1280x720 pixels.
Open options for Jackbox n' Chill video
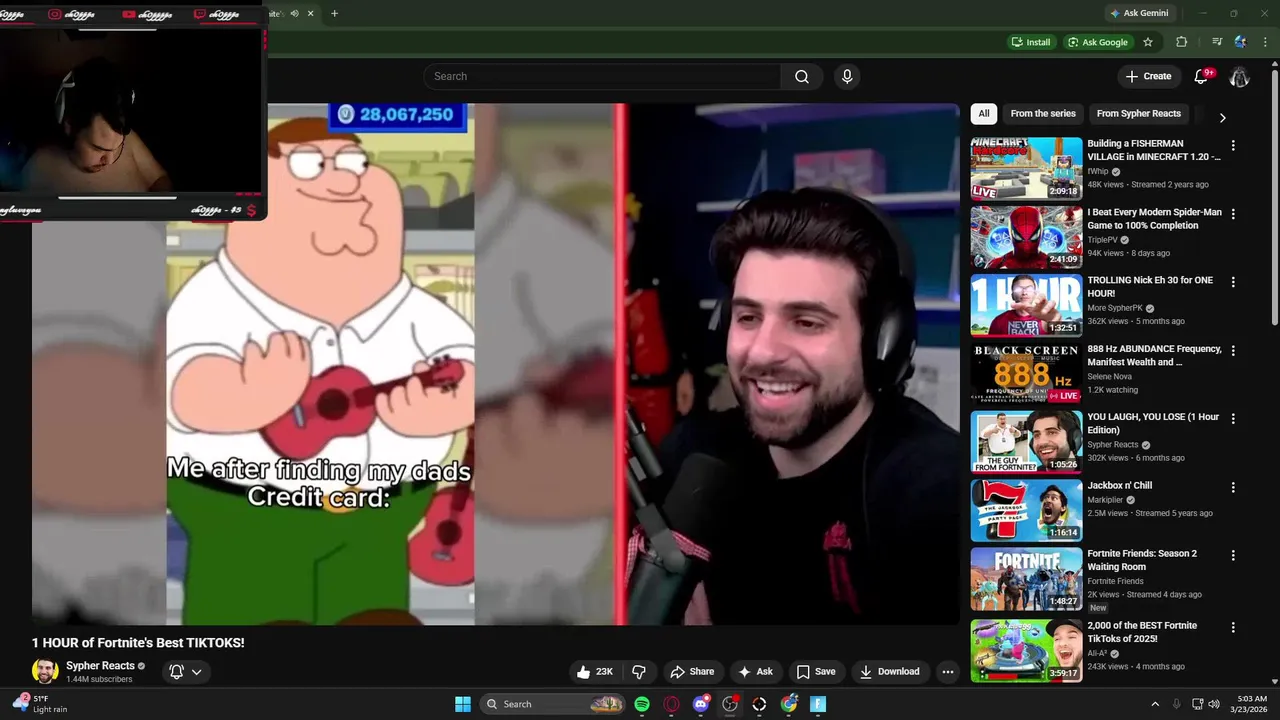point(1233,487)
